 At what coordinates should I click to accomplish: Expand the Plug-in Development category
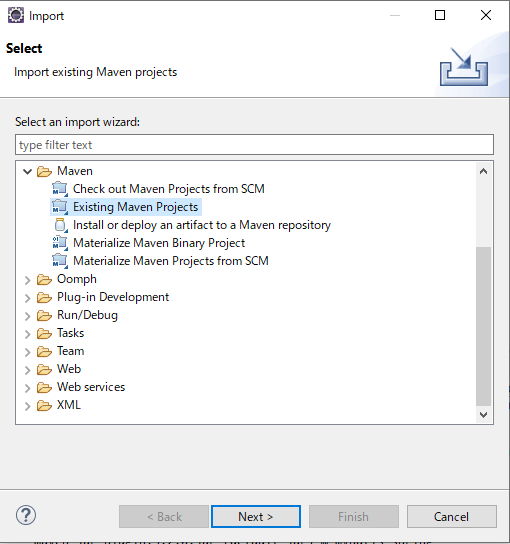[x=27, y=298]
